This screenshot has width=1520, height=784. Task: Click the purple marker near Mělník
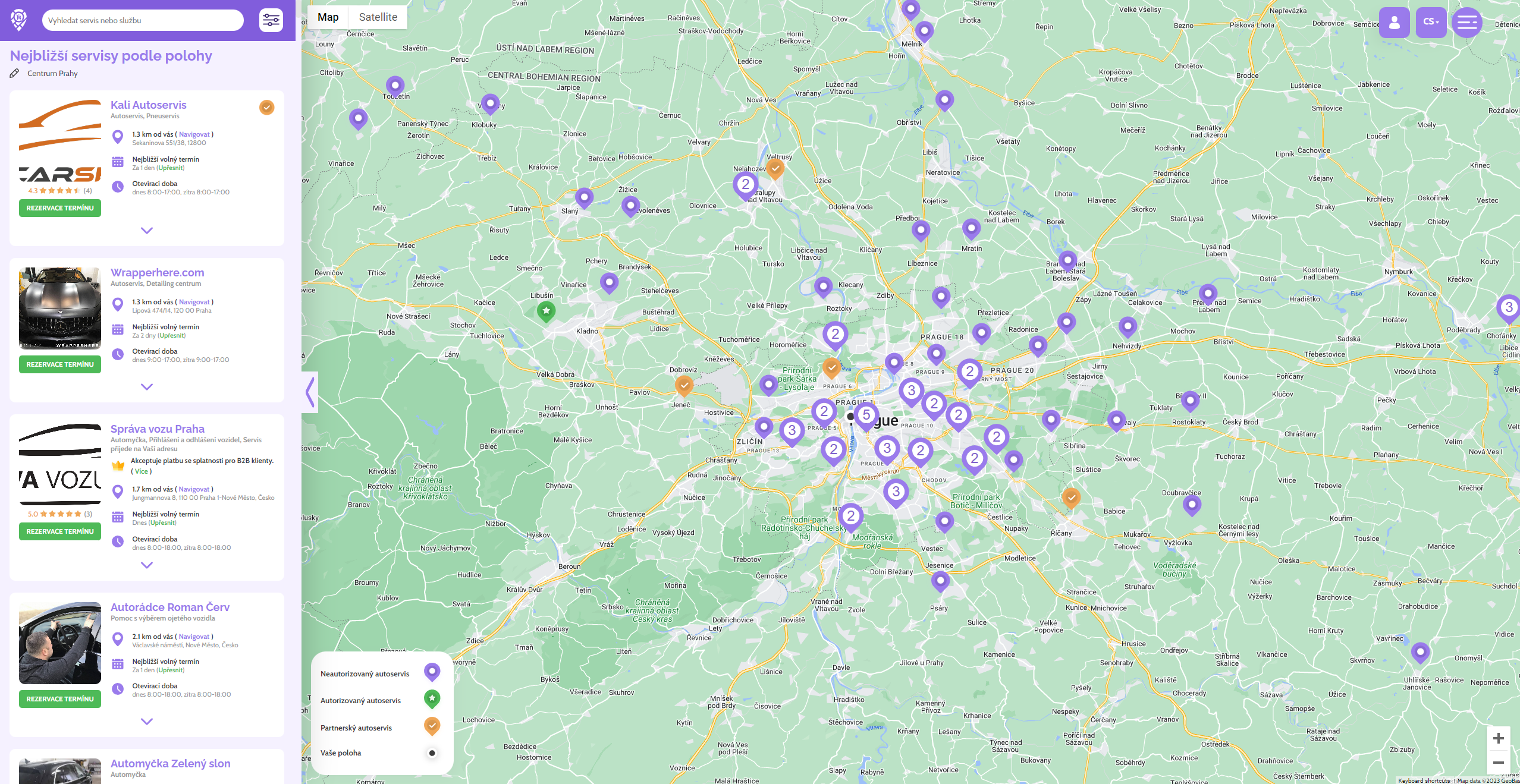pyautogui.click(x=924, y=31)
